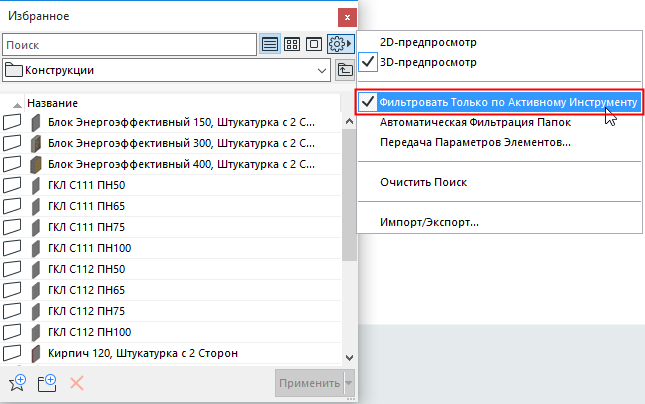Click wall tool icon of ГКЛ С112 ПН100
Screen dimensions: 645x404
tap(12, 332)
